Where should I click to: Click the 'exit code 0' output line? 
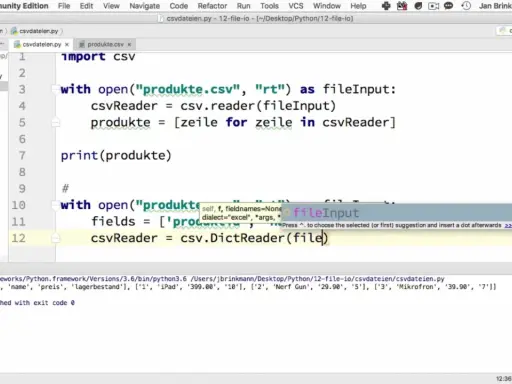click(37, 303)
